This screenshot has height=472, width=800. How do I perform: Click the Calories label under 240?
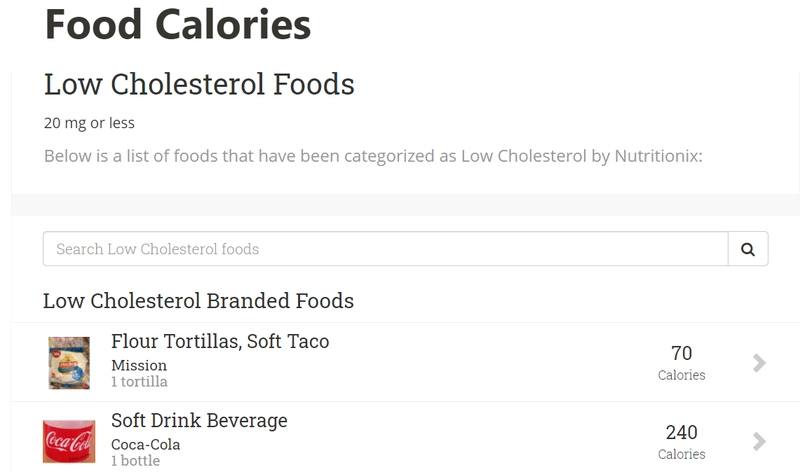pyautogui.click(x=681, y=454)
